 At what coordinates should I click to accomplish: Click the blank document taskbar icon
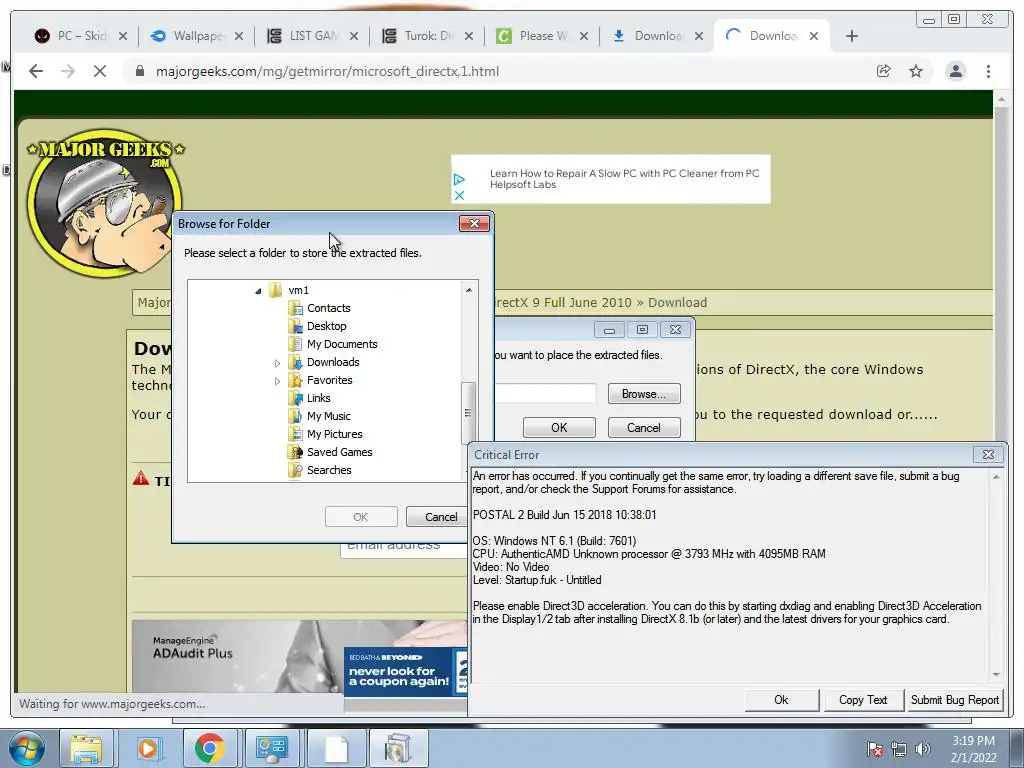tap(336, 748)
